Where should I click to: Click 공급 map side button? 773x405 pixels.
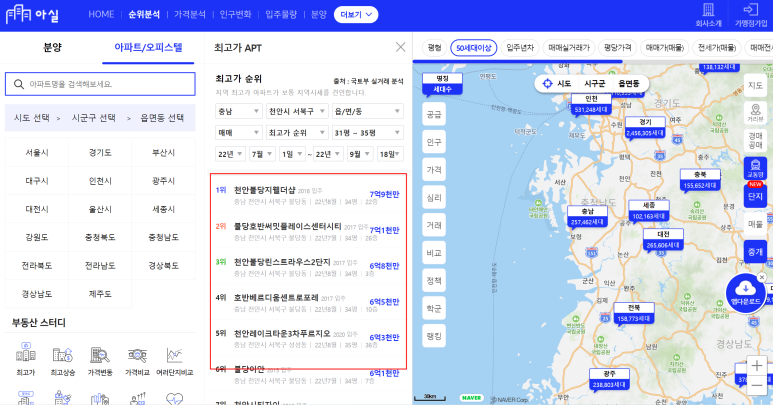[x=434, y=114]
